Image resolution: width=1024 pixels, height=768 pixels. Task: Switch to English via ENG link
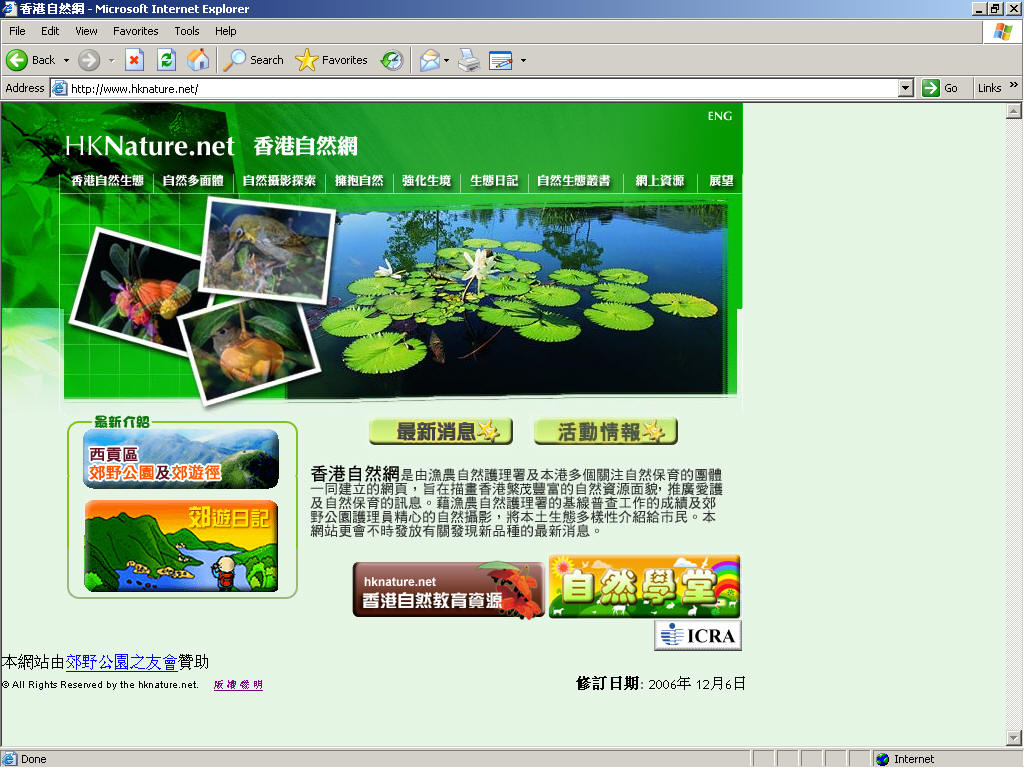[719, 116]
